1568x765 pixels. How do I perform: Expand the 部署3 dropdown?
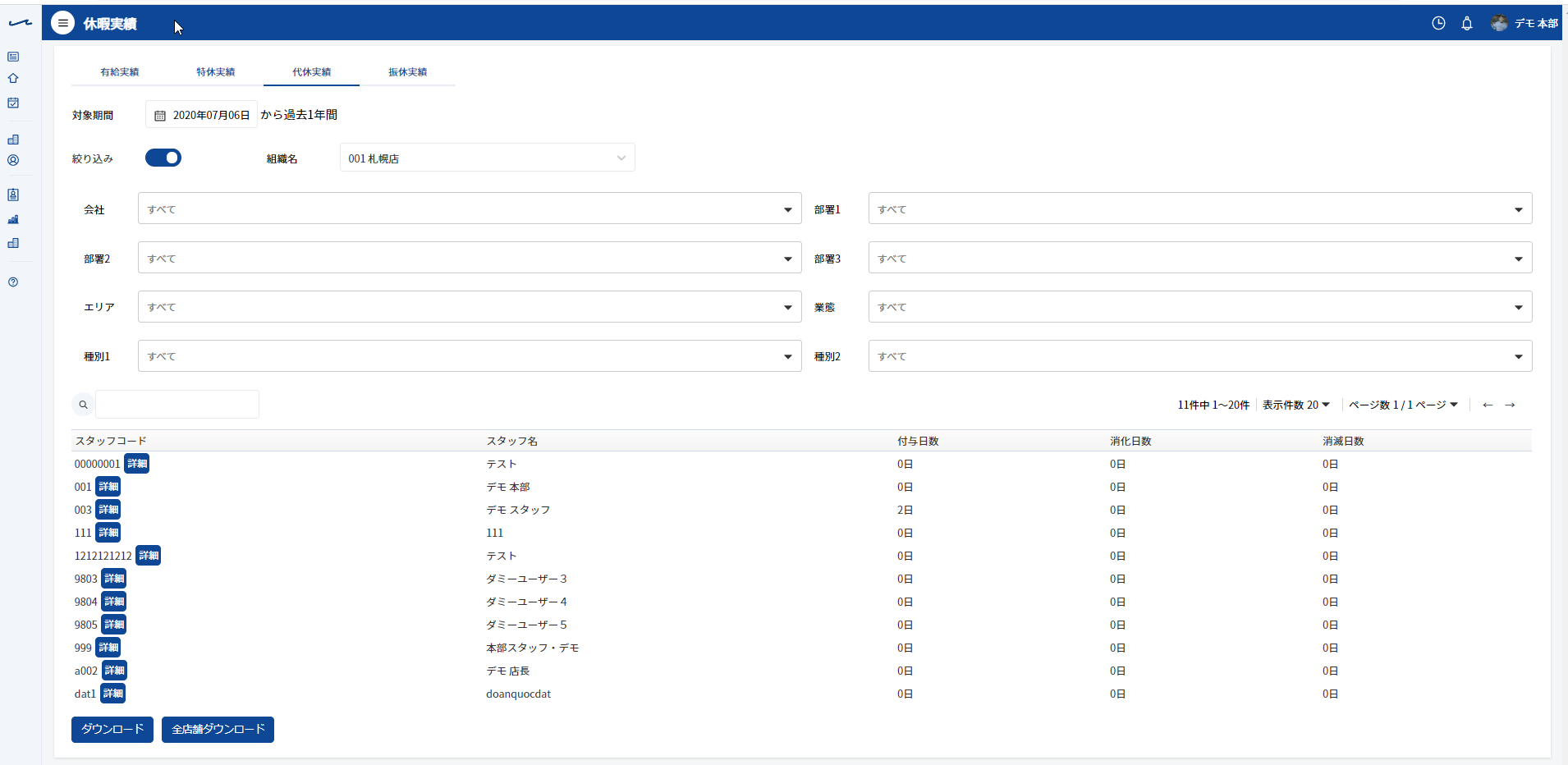point(1200,258)
